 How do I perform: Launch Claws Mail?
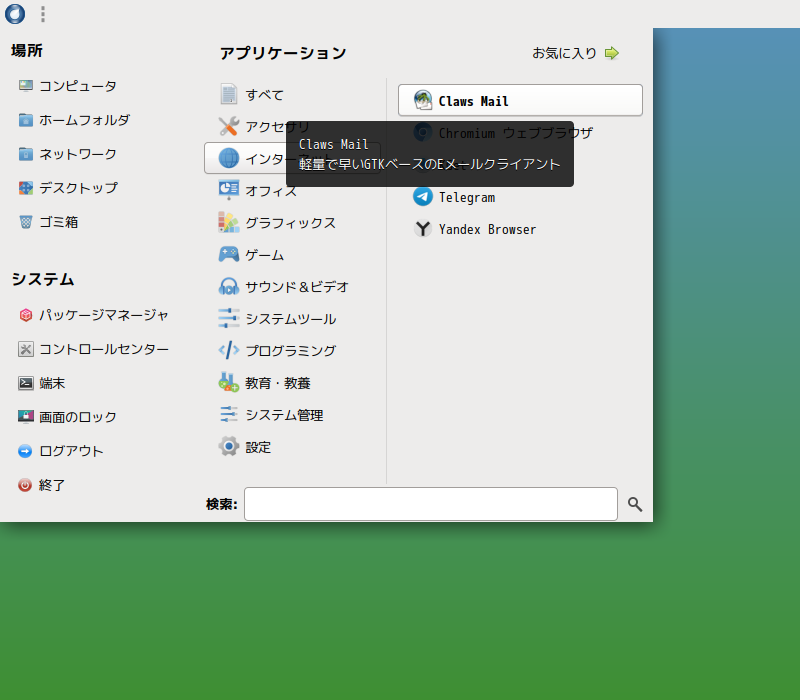point(520,101)
